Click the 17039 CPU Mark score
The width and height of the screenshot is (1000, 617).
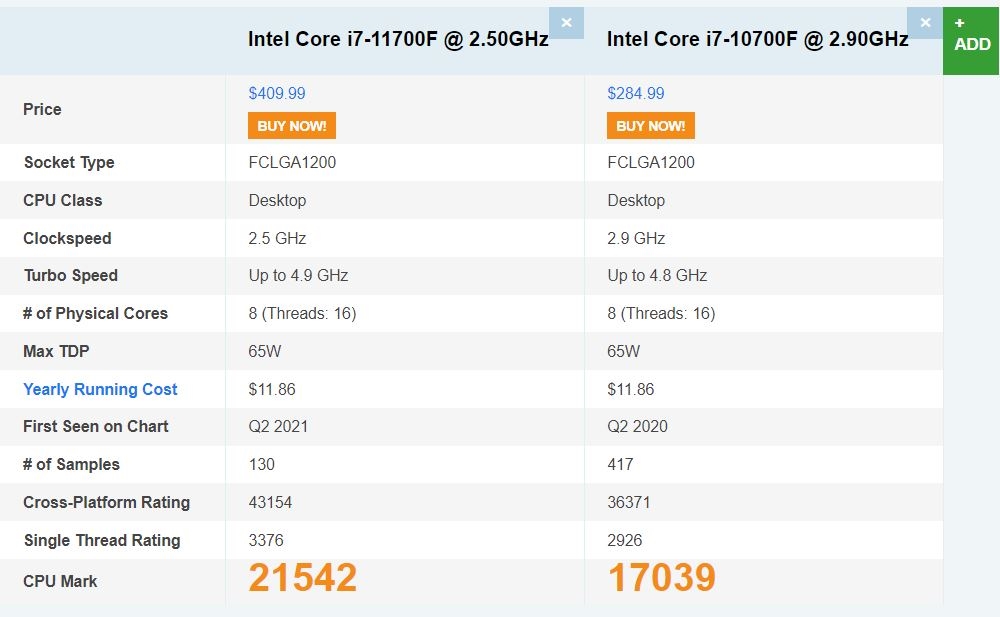pos(661,578)
